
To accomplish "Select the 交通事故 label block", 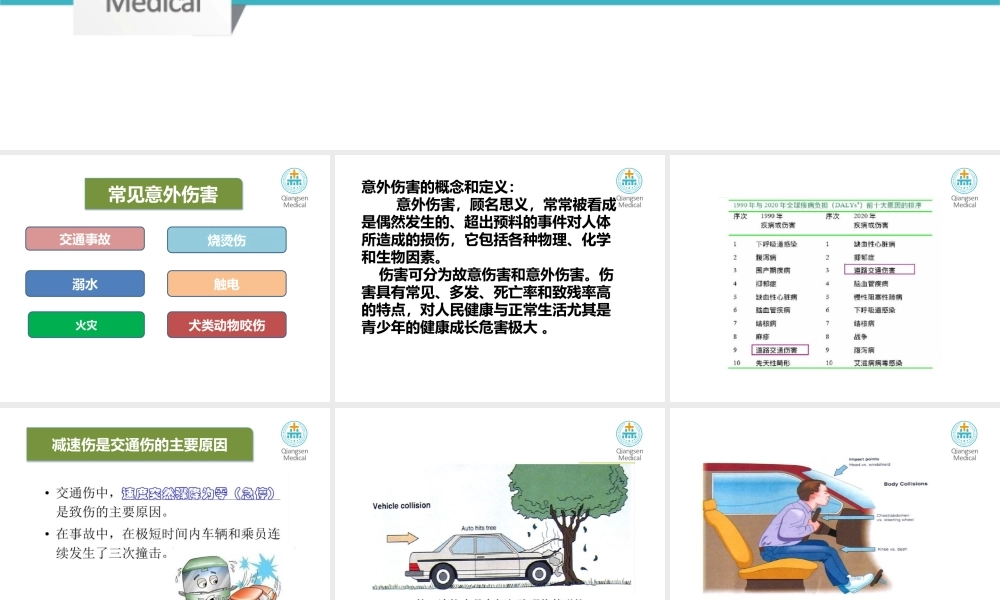I will (x=85, y=238).
